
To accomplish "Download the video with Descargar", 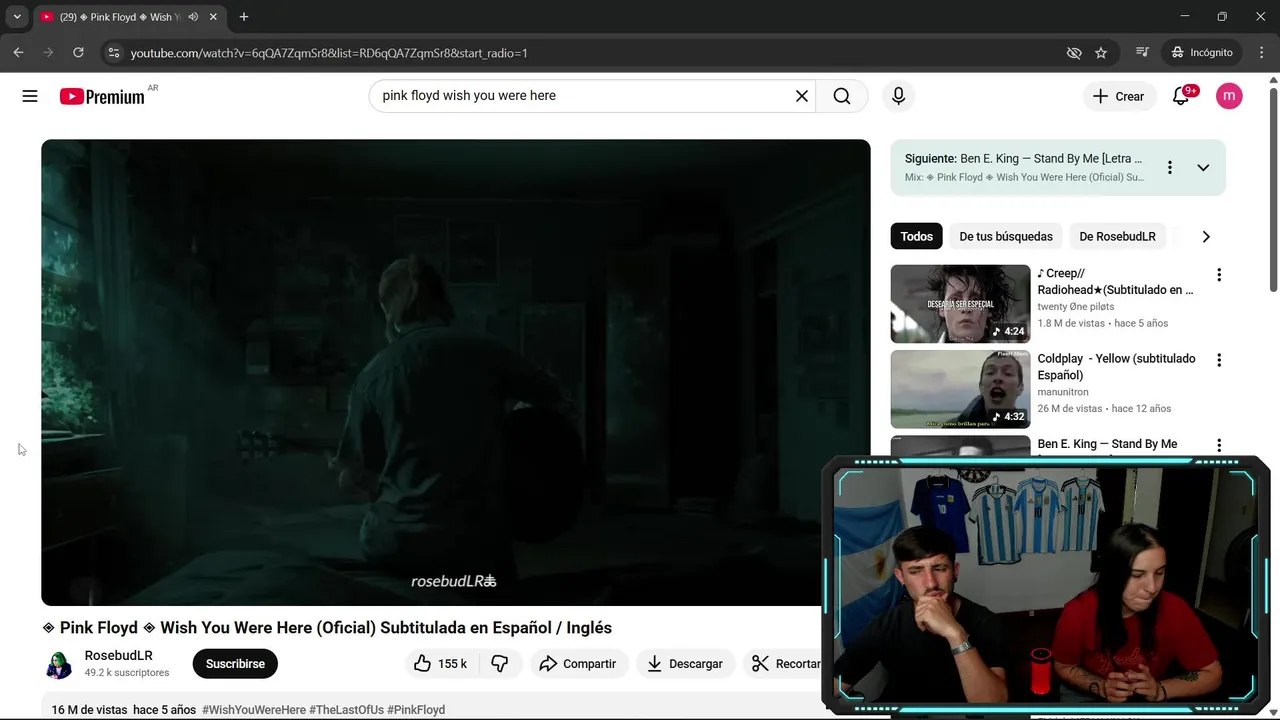I will pos(685,664).
